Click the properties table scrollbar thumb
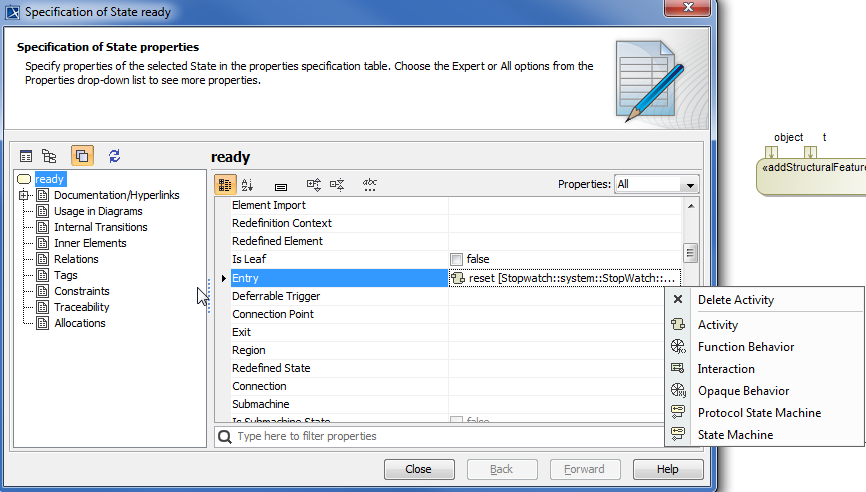The height and width of the screenshot is (492, 866). click(690, 253)
